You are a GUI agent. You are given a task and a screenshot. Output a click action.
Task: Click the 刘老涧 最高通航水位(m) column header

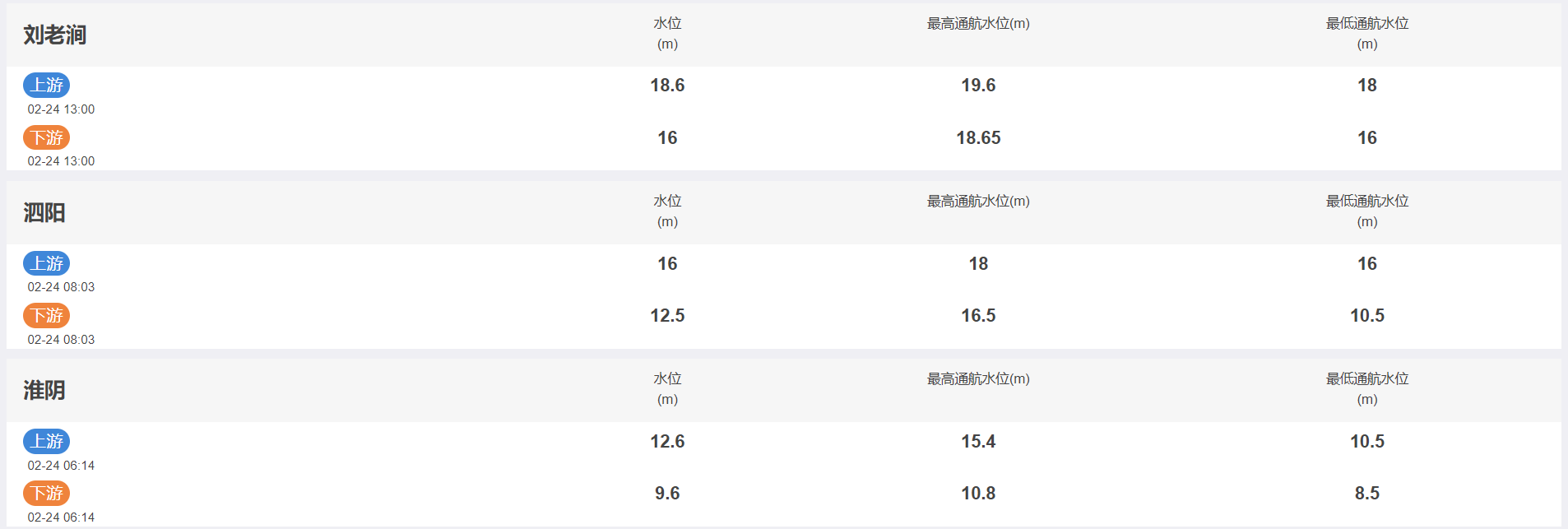point(978,24)
